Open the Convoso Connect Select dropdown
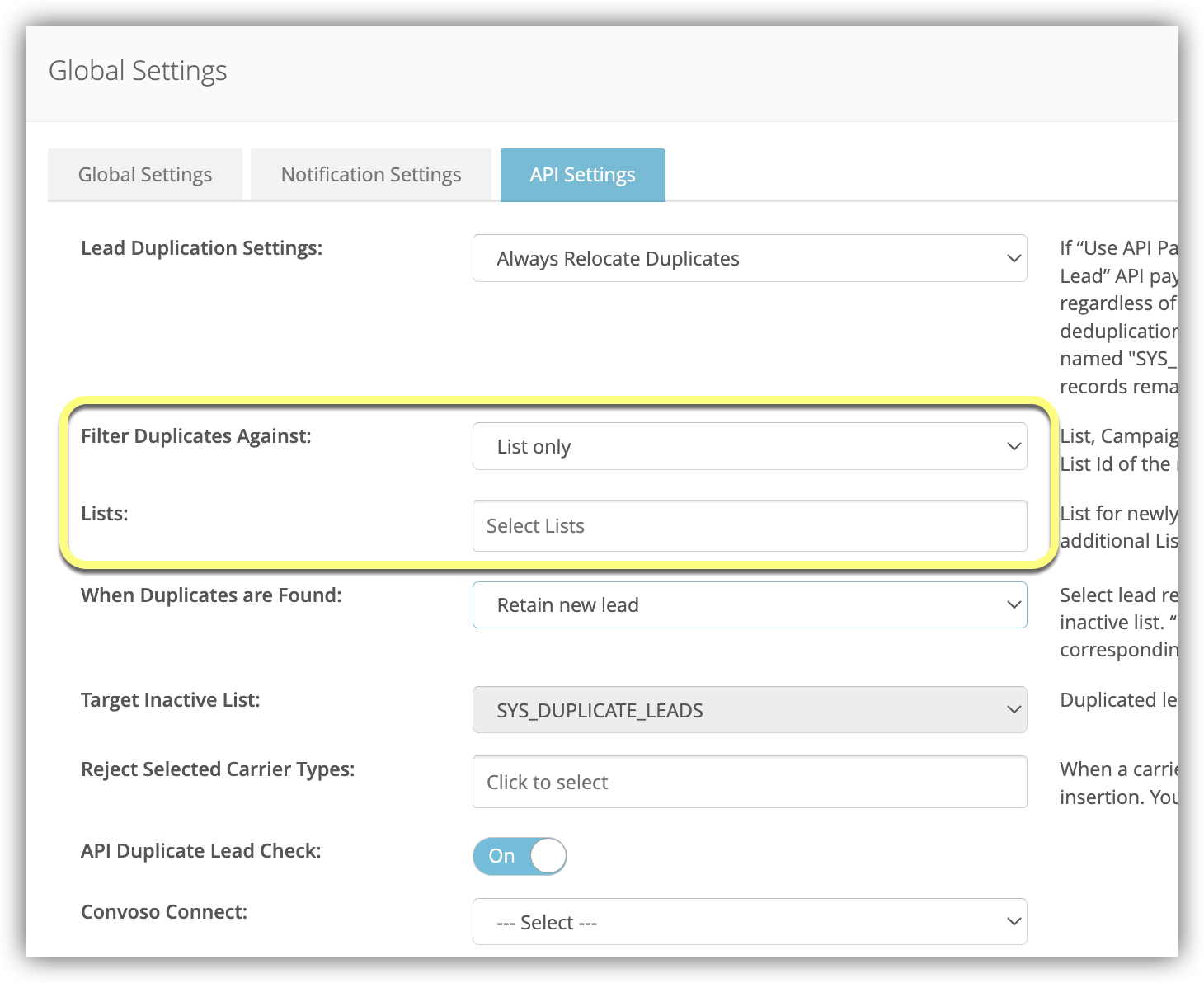Screen dimensions: 1204x983 [x=749, y=922]
